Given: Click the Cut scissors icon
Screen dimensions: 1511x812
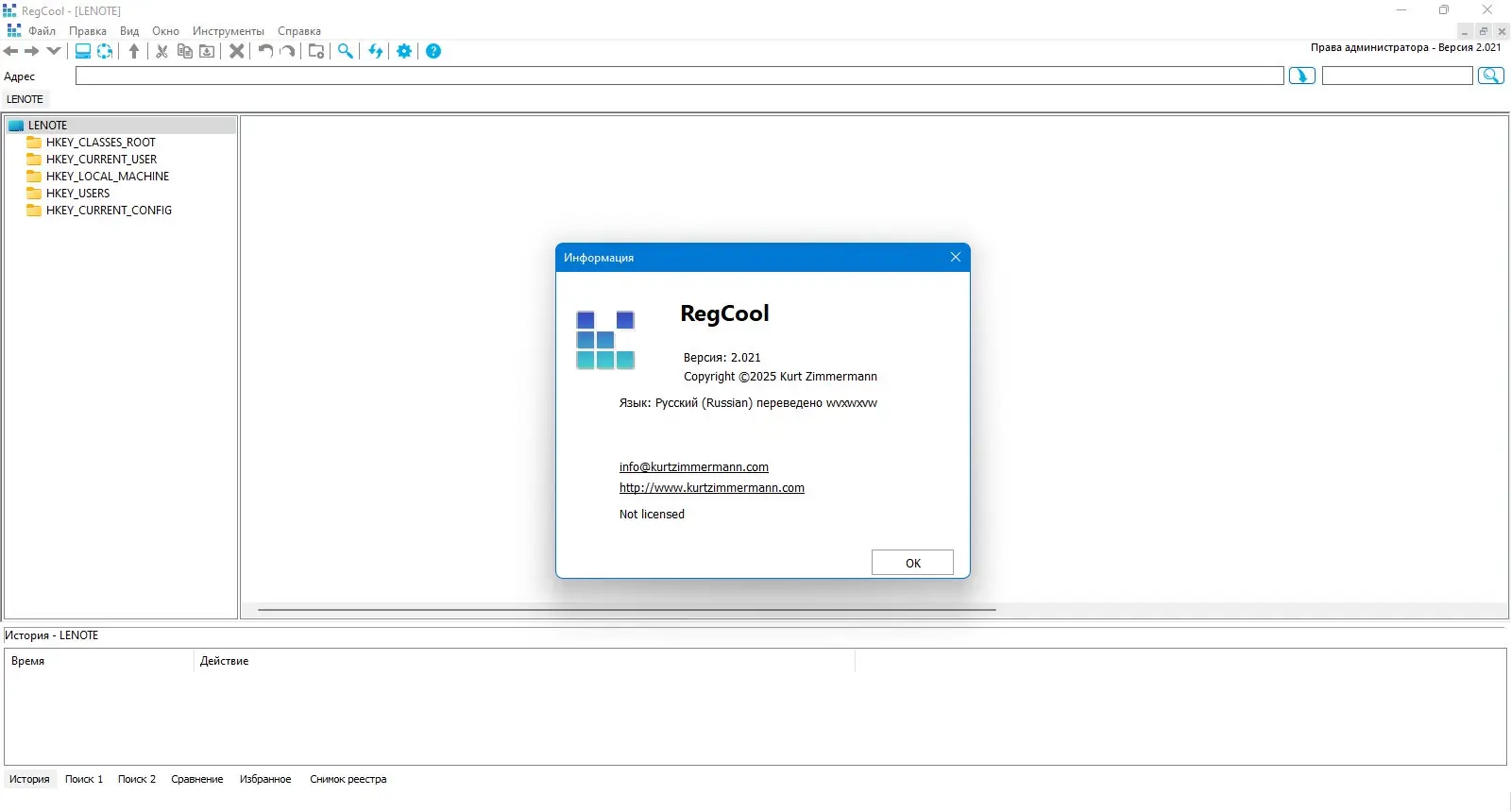Looking at the screenshot, I should 162,51.
